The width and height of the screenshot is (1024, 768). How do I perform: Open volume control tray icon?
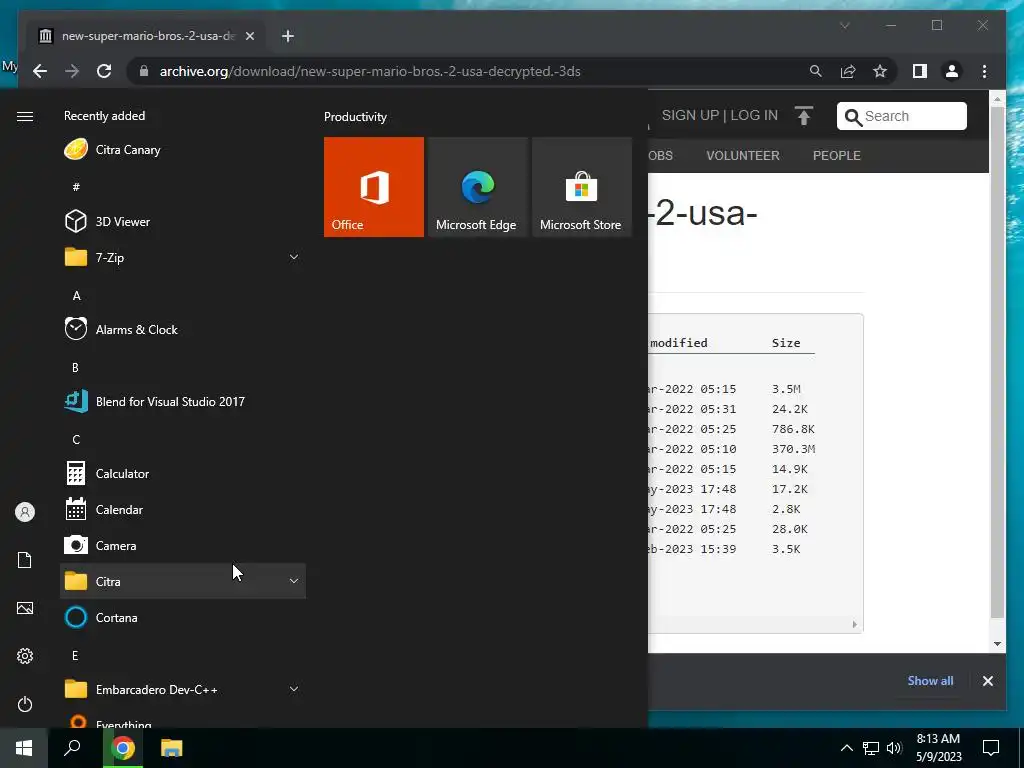(x=894, y=748)
